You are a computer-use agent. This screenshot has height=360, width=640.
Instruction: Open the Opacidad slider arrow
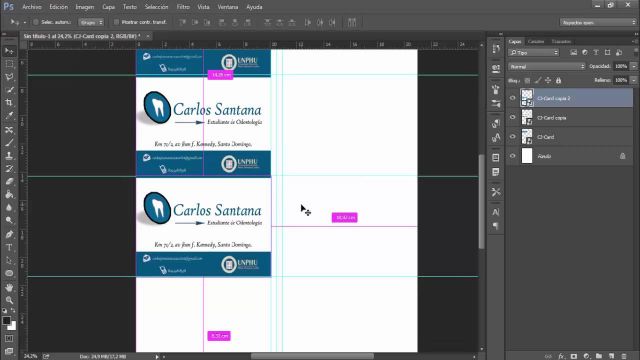pos(634,66)
